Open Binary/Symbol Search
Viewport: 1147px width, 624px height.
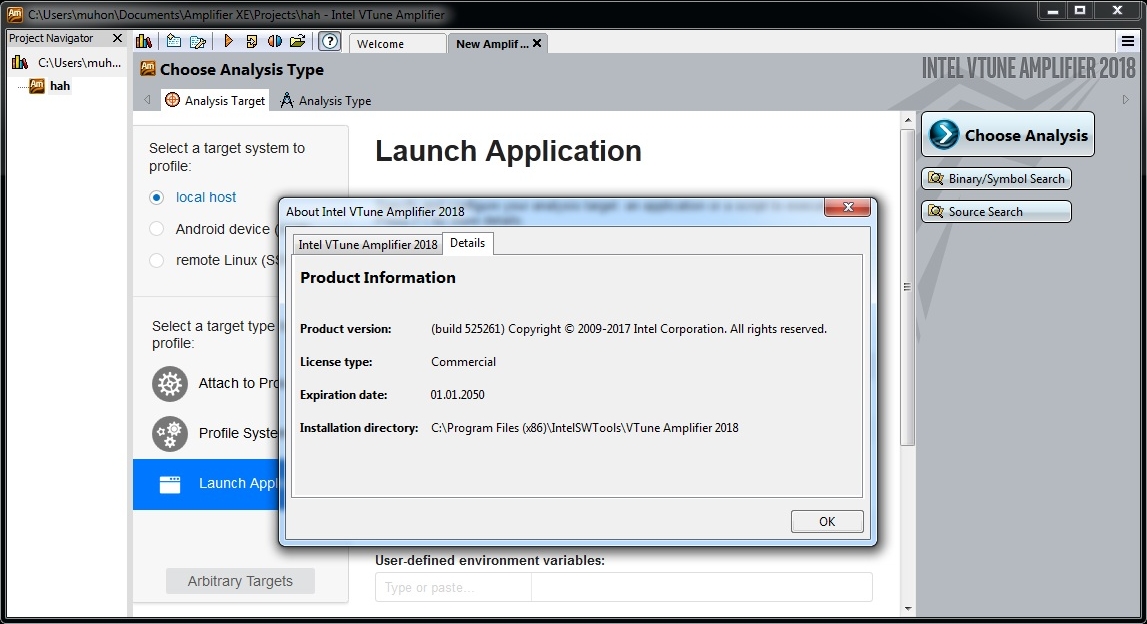tap(996, 178)
